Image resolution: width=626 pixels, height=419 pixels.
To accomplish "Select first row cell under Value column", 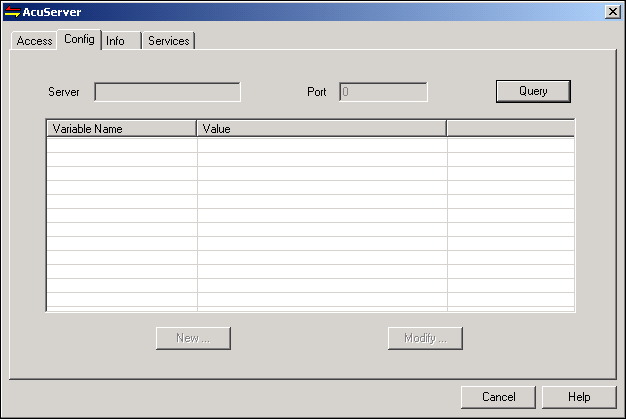I will [x=321, y=144].
